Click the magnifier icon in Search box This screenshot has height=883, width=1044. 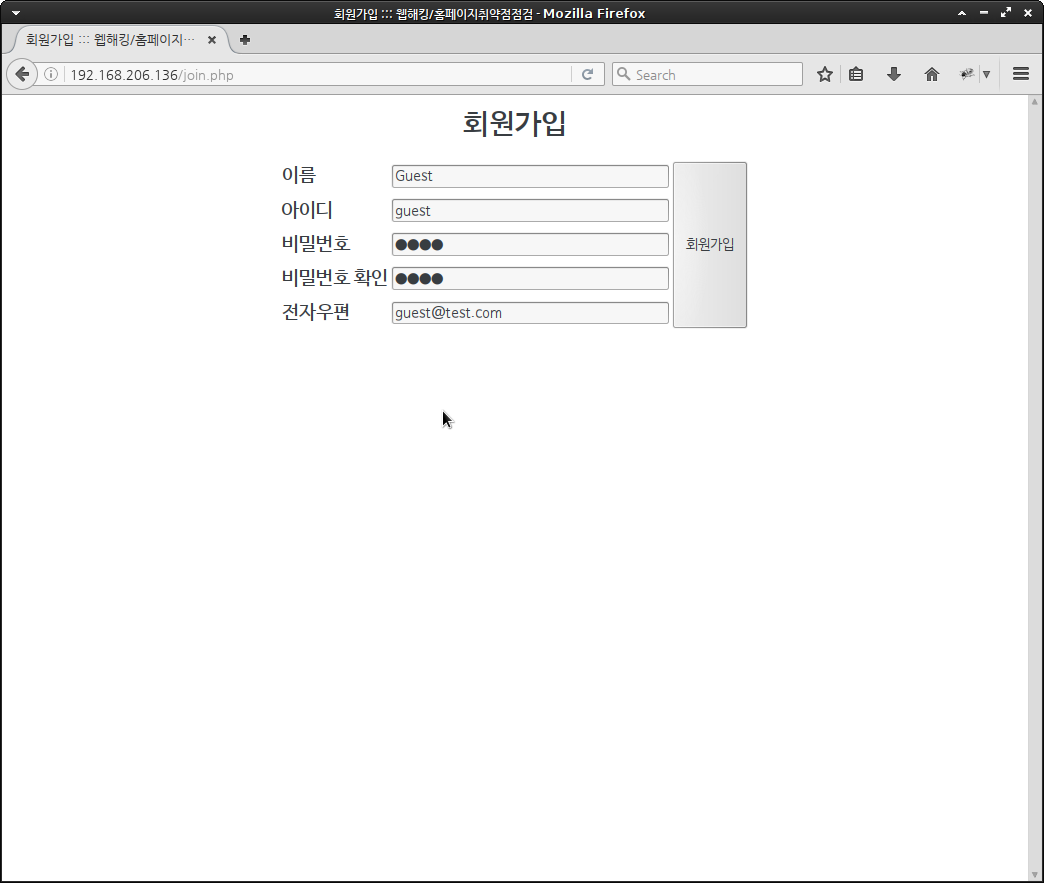click(623, 74)
